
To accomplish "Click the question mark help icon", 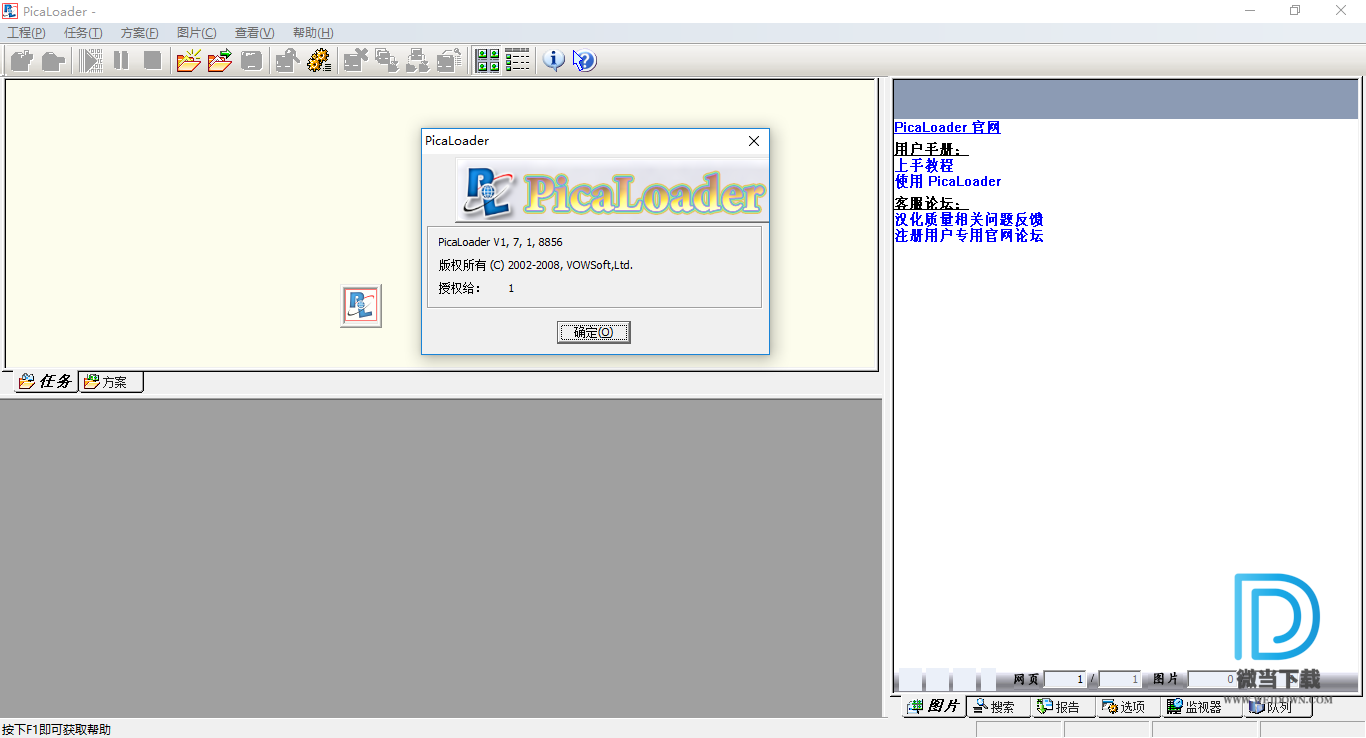I will [x=585, y=61].
